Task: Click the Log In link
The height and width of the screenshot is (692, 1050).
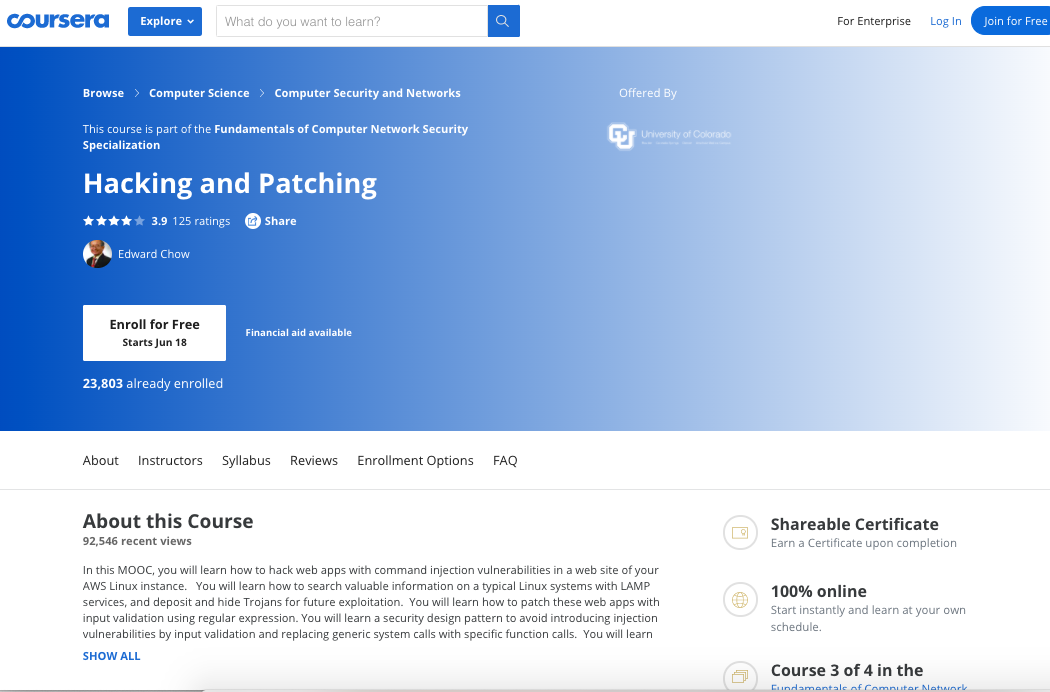Action: tap(946, 21)
